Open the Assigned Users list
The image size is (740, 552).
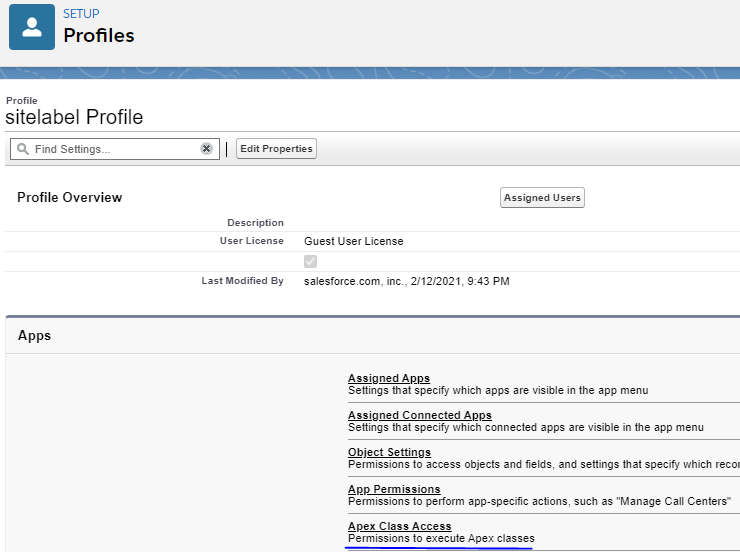click(542, 198)
